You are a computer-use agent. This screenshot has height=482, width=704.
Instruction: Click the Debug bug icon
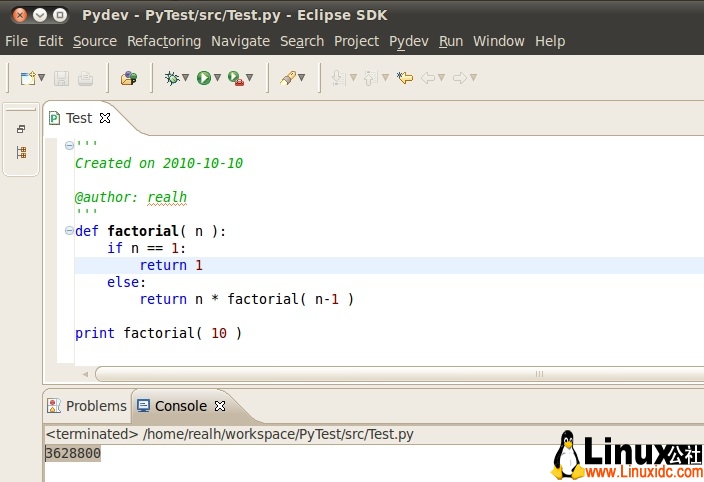(172, 78)
